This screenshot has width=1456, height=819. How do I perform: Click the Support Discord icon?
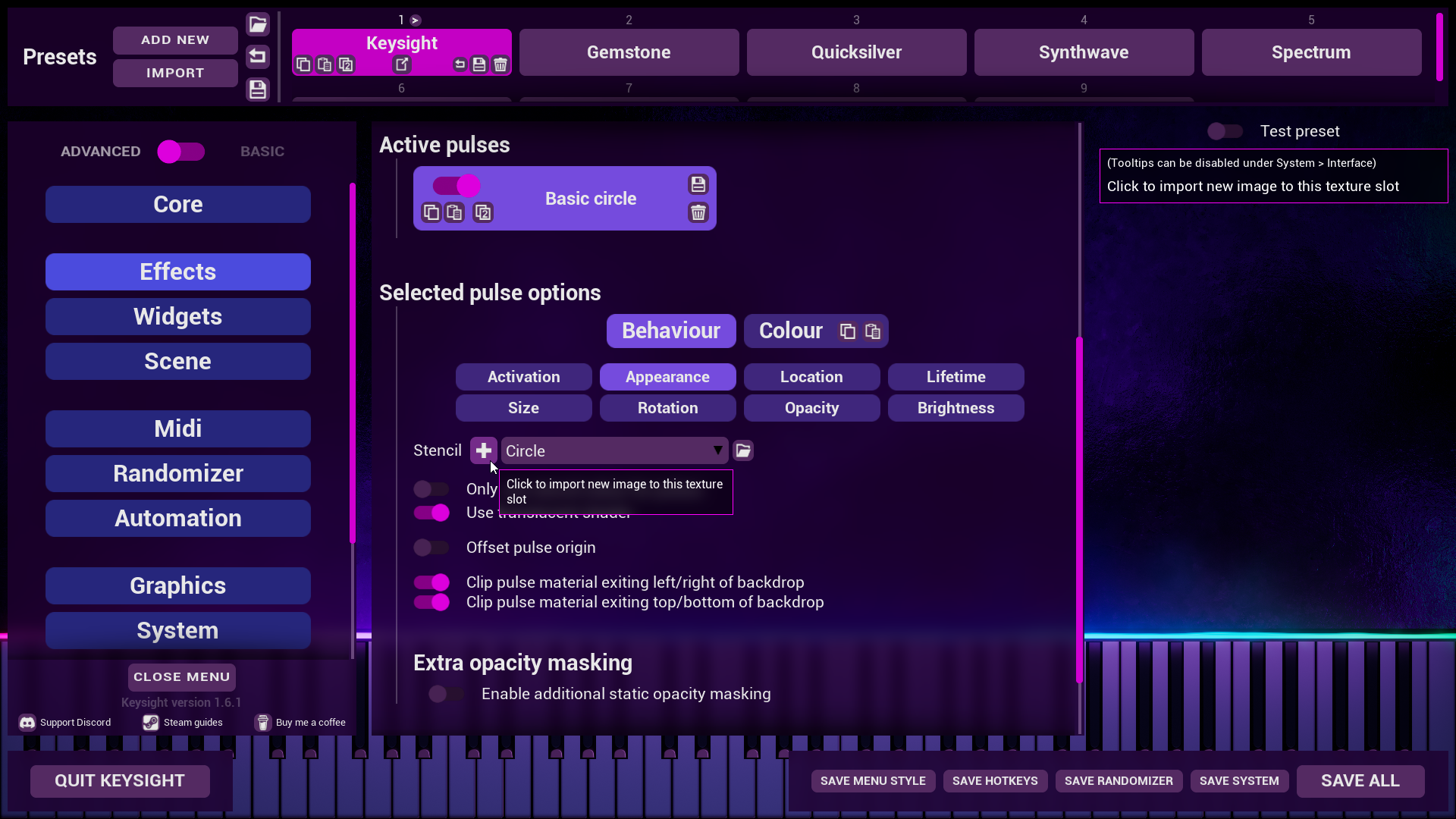point(27,723)
